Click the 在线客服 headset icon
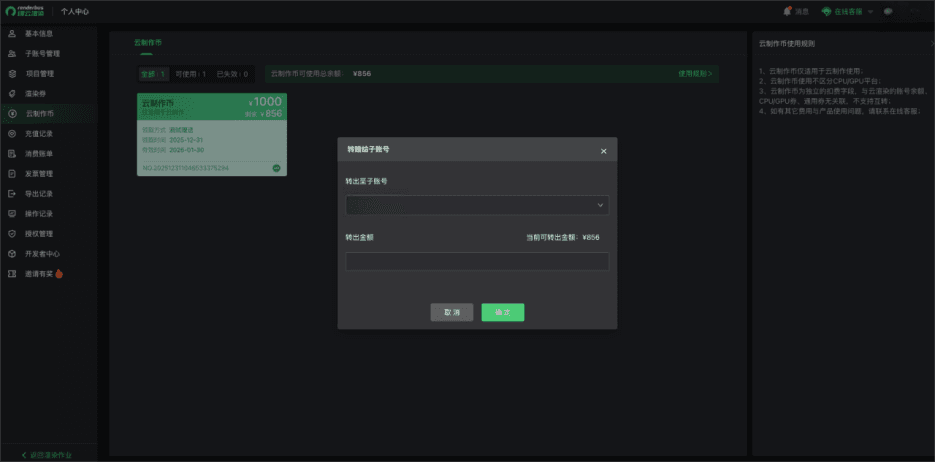Image resolution: width=935 pixels, height=462 pixels. [x=827, y=11]
